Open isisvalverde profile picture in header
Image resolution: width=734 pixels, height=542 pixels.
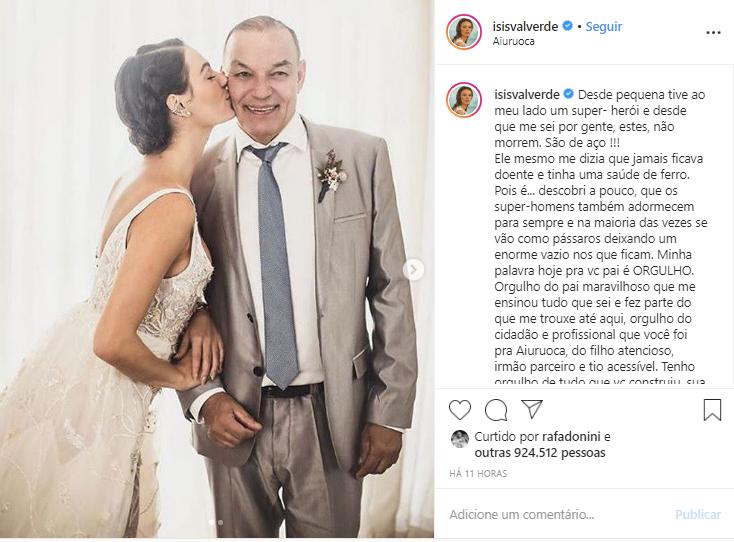pyautogui.click(x=464, y=32)
